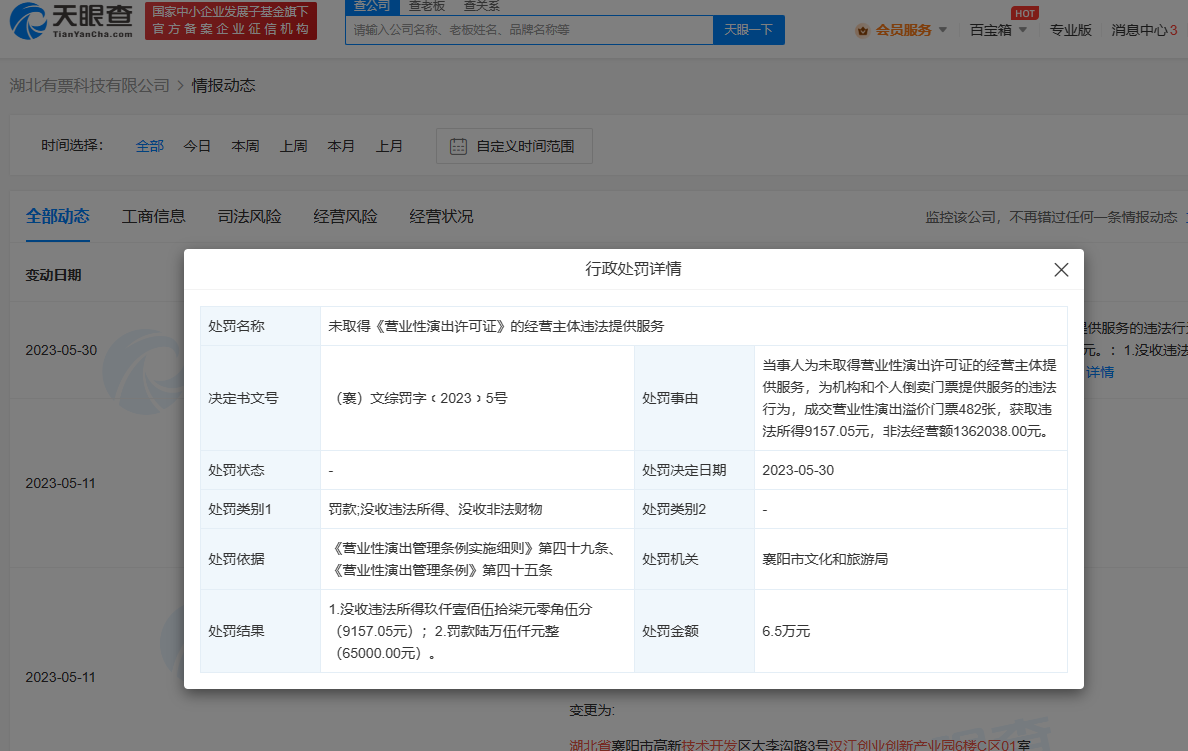Screen dimensions: 1188x751
Task: Select the 本月 time filter
Action: 341,146
